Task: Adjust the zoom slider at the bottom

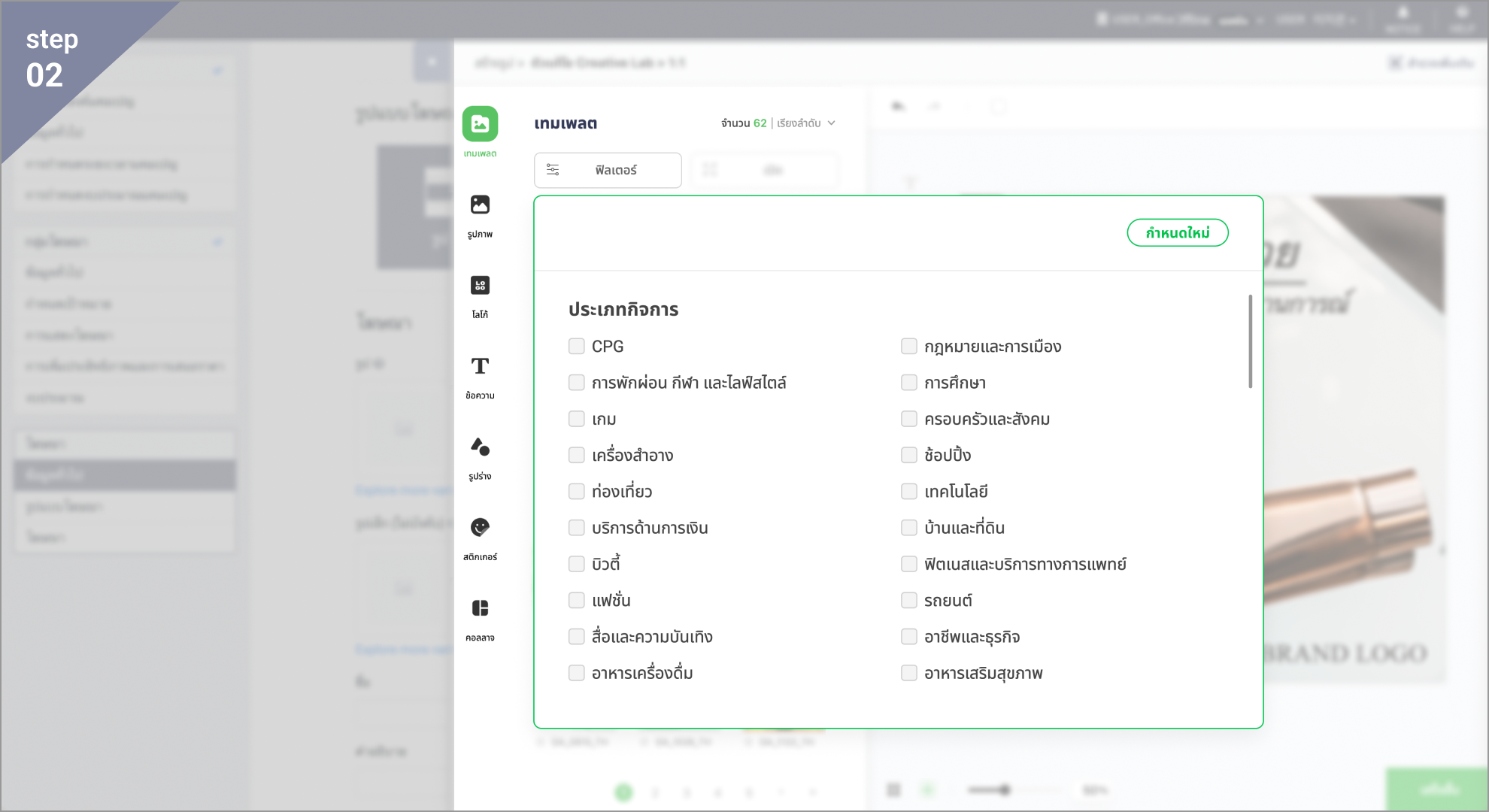Action: pos(1005,789)
